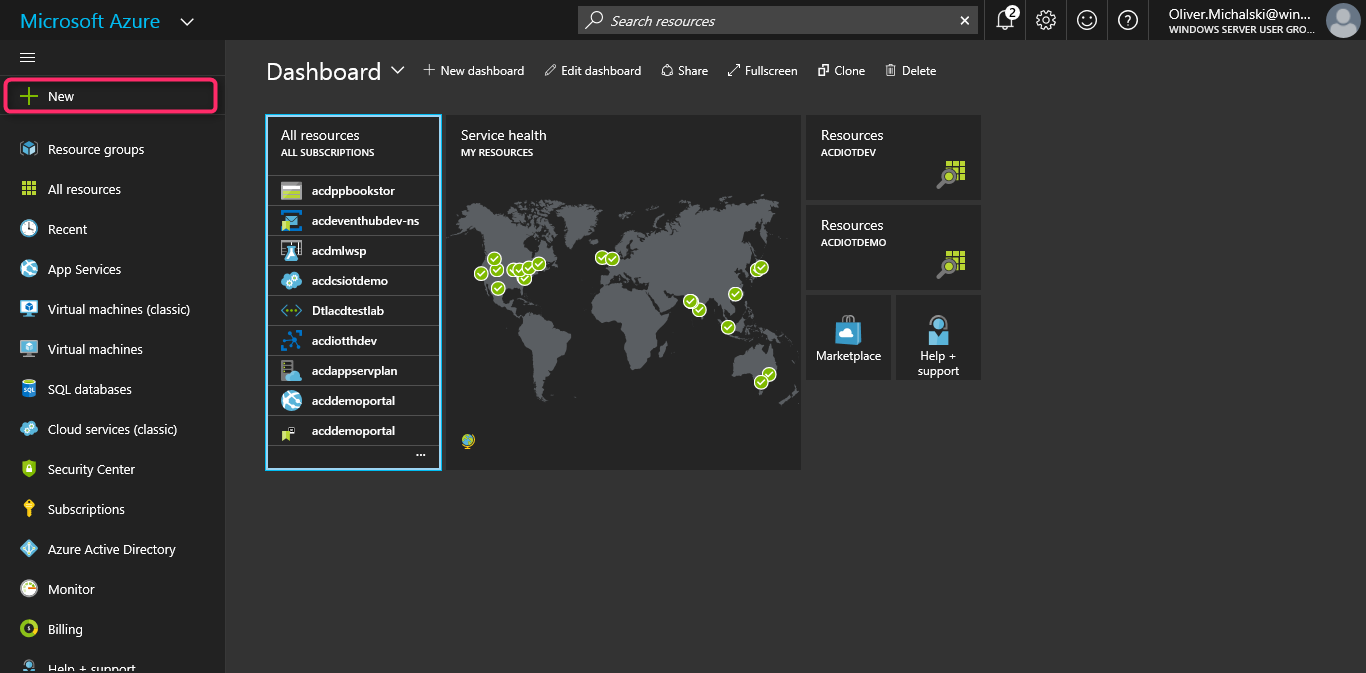Click the Subscriptions key icon

pos(29,509)
